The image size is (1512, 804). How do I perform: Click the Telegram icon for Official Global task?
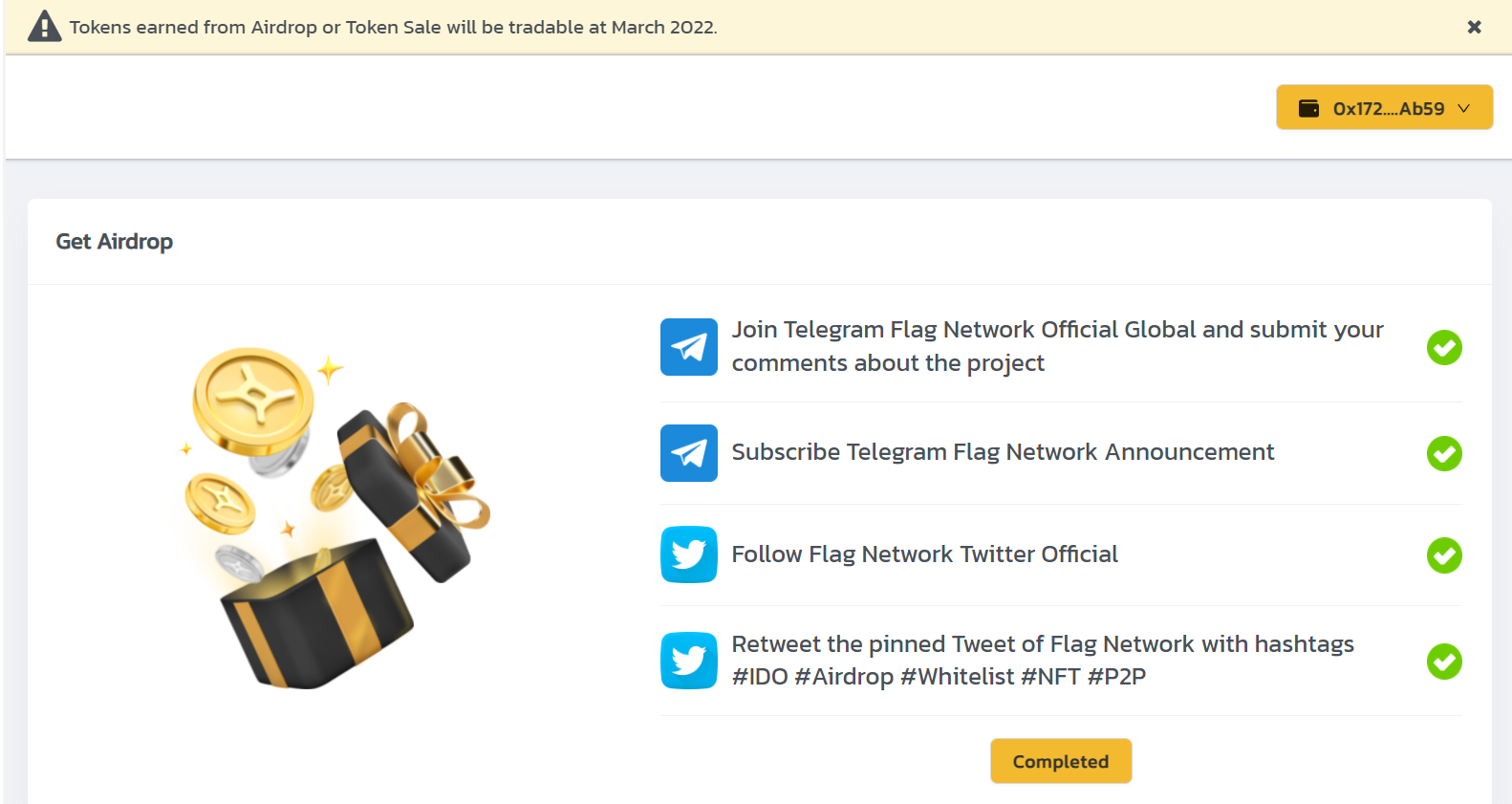(x=688, y=347)
